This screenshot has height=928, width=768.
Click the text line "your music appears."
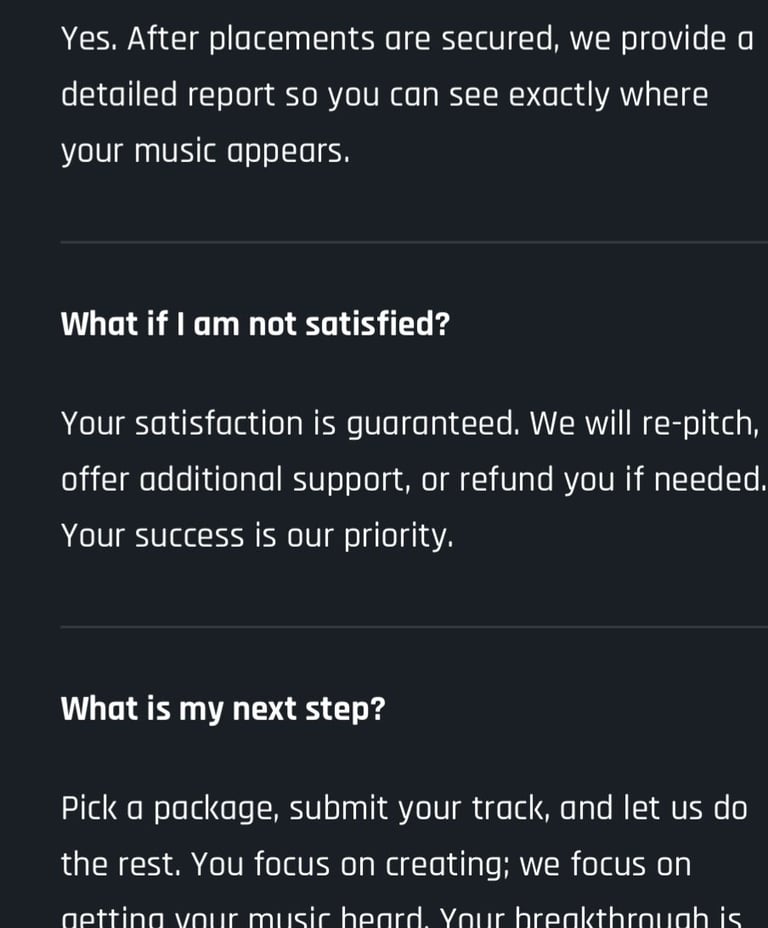[205, 152]
